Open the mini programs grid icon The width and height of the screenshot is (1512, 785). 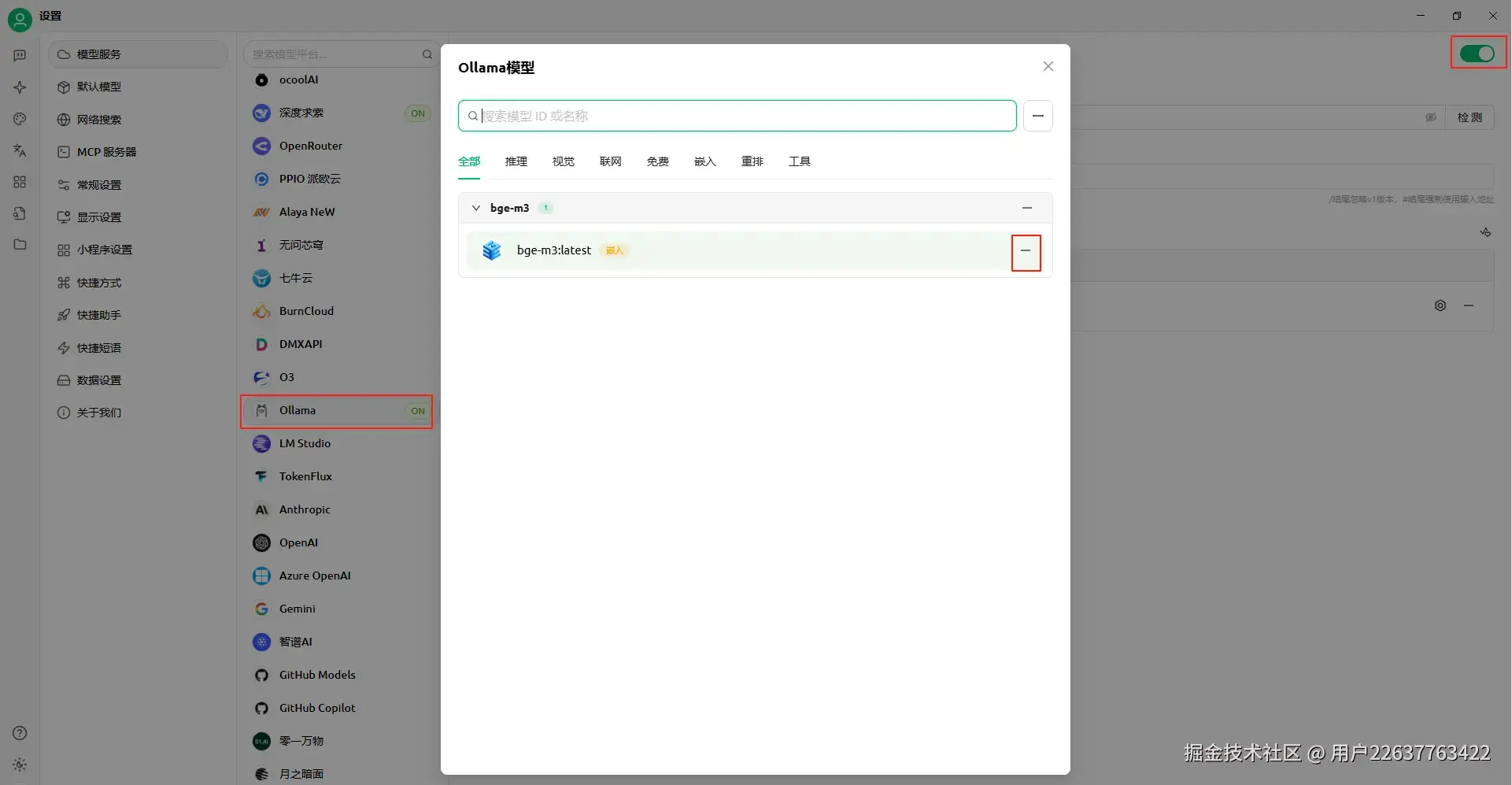click(x=20, y=182)
